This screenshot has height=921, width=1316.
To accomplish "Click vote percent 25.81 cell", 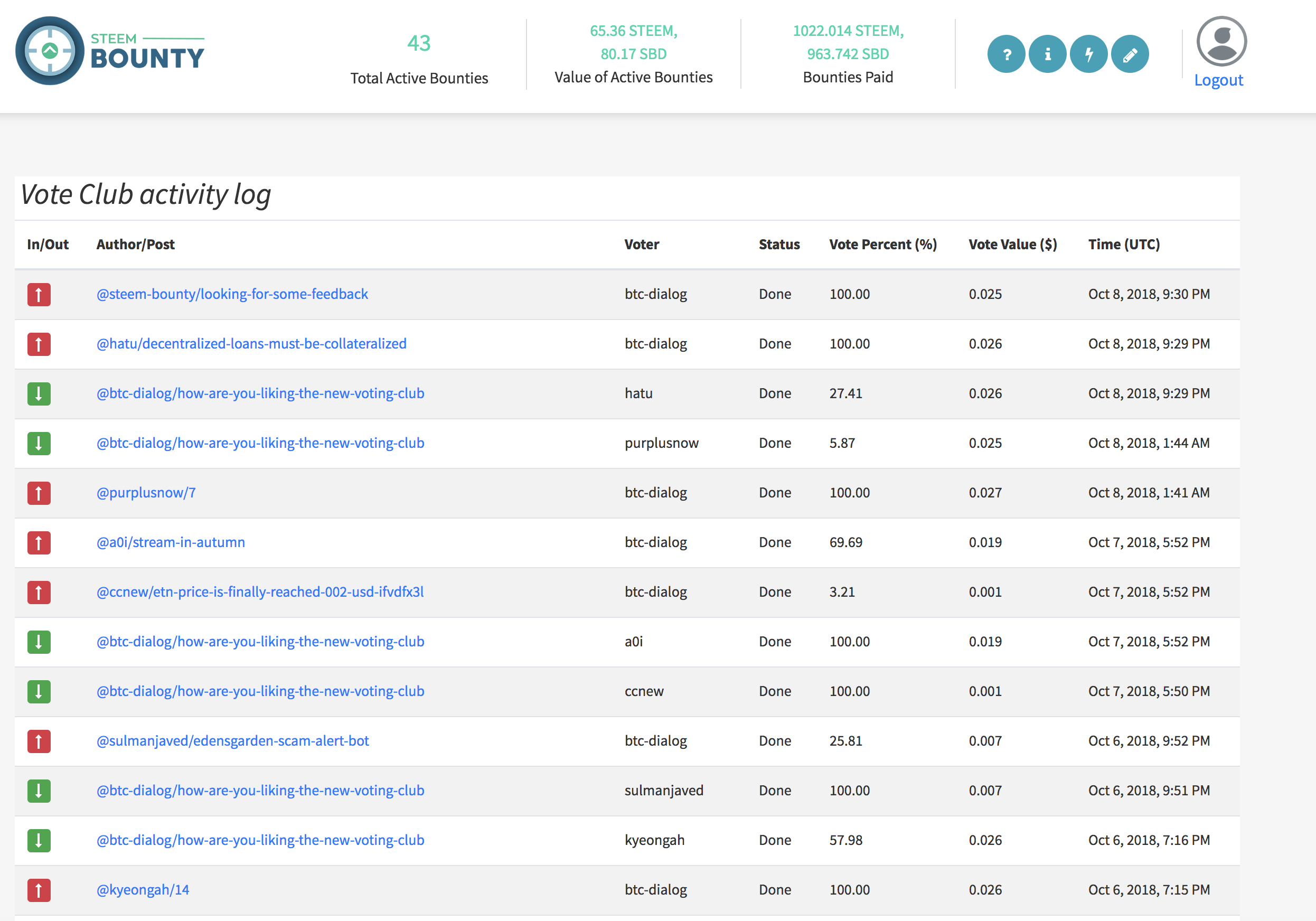I will [x=845, y=741].
